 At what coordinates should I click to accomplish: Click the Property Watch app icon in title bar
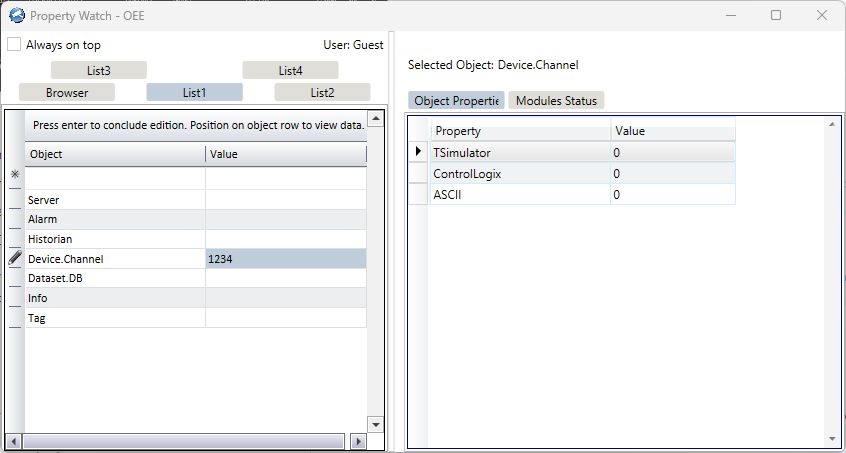tap(17, 16)
